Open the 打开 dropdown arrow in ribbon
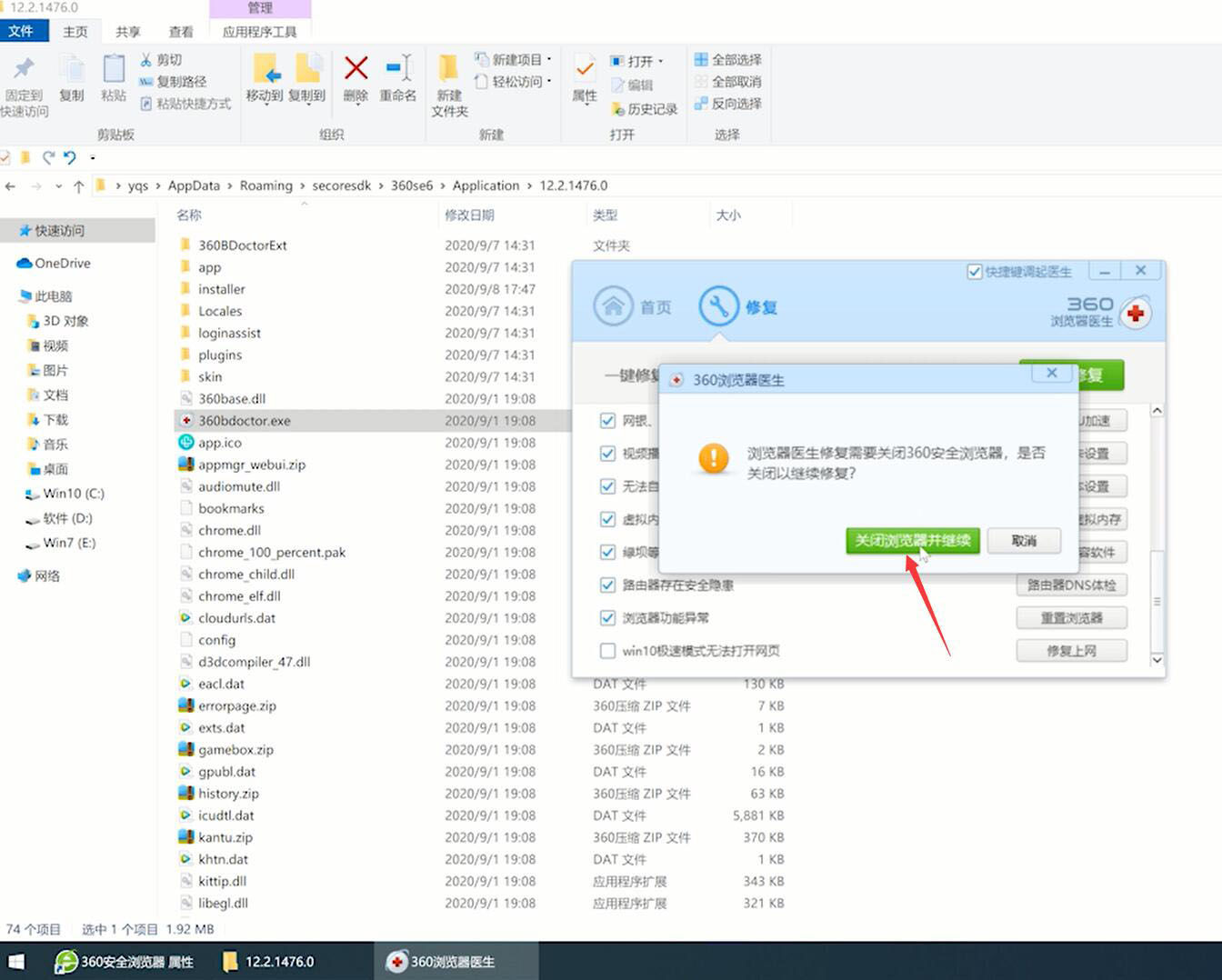This screenshot has width=1222, height=980. 660,62
